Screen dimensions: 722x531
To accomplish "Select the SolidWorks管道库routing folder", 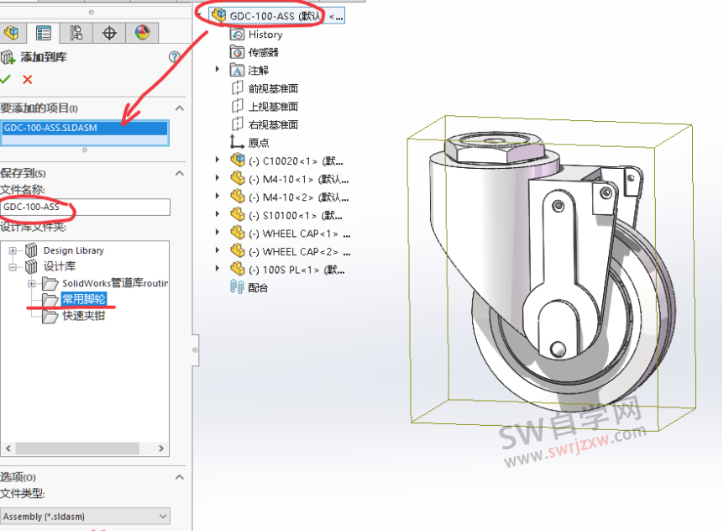I will click(x=115, y=283).
